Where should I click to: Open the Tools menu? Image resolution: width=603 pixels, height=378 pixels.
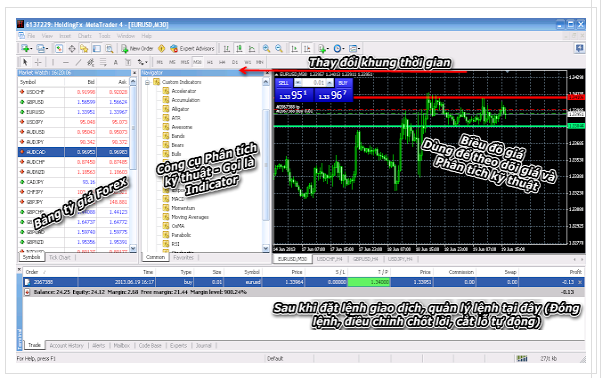click(x=104, y=36)
